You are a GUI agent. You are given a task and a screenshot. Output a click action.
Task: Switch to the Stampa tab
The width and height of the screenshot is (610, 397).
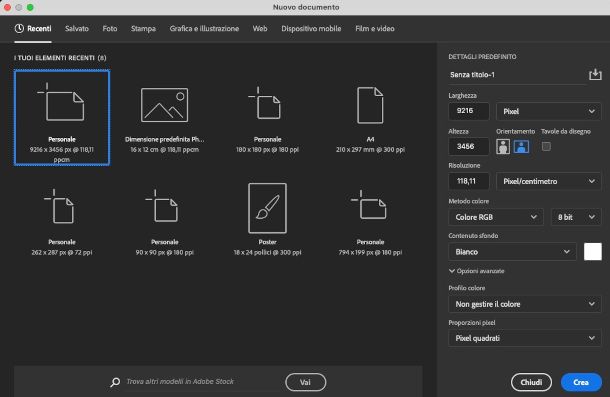[143, 28]
